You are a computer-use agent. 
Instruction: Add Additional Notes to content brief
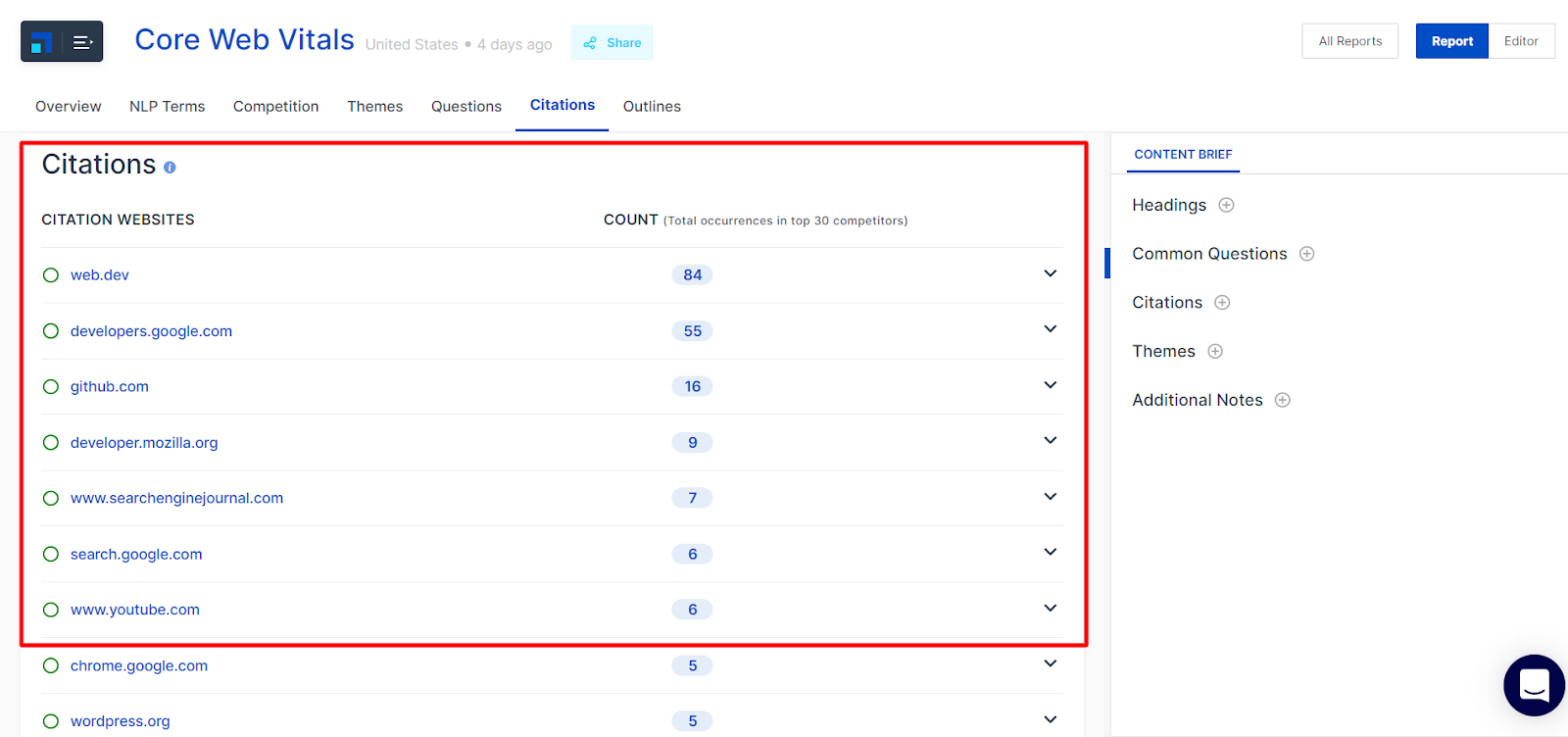(1283, 400)
